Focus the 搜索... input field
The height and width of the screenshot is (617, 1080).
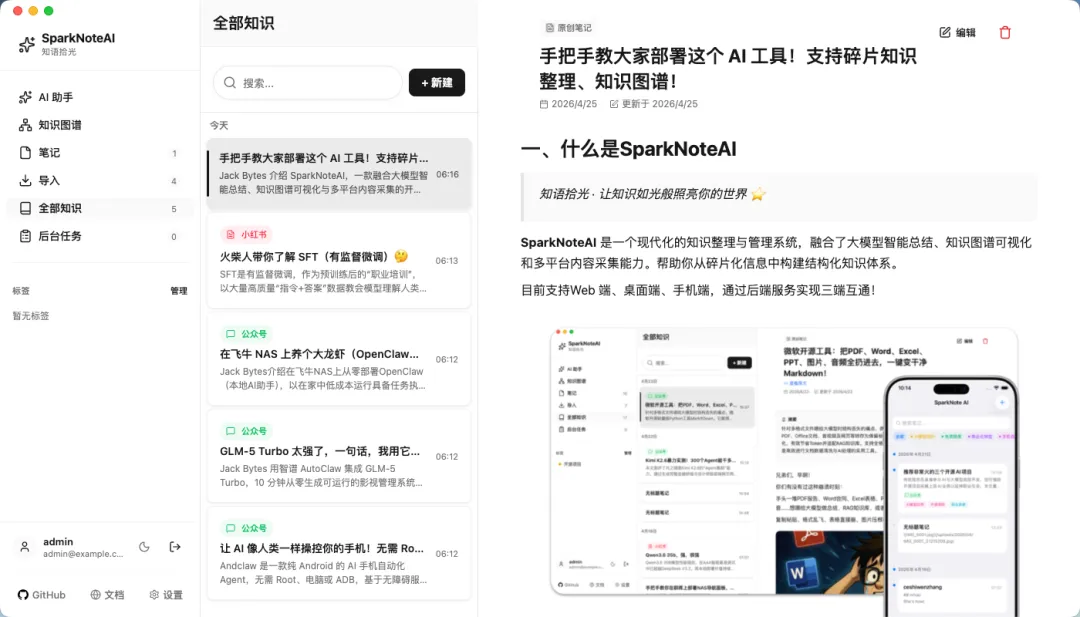(x=308, y=83)
